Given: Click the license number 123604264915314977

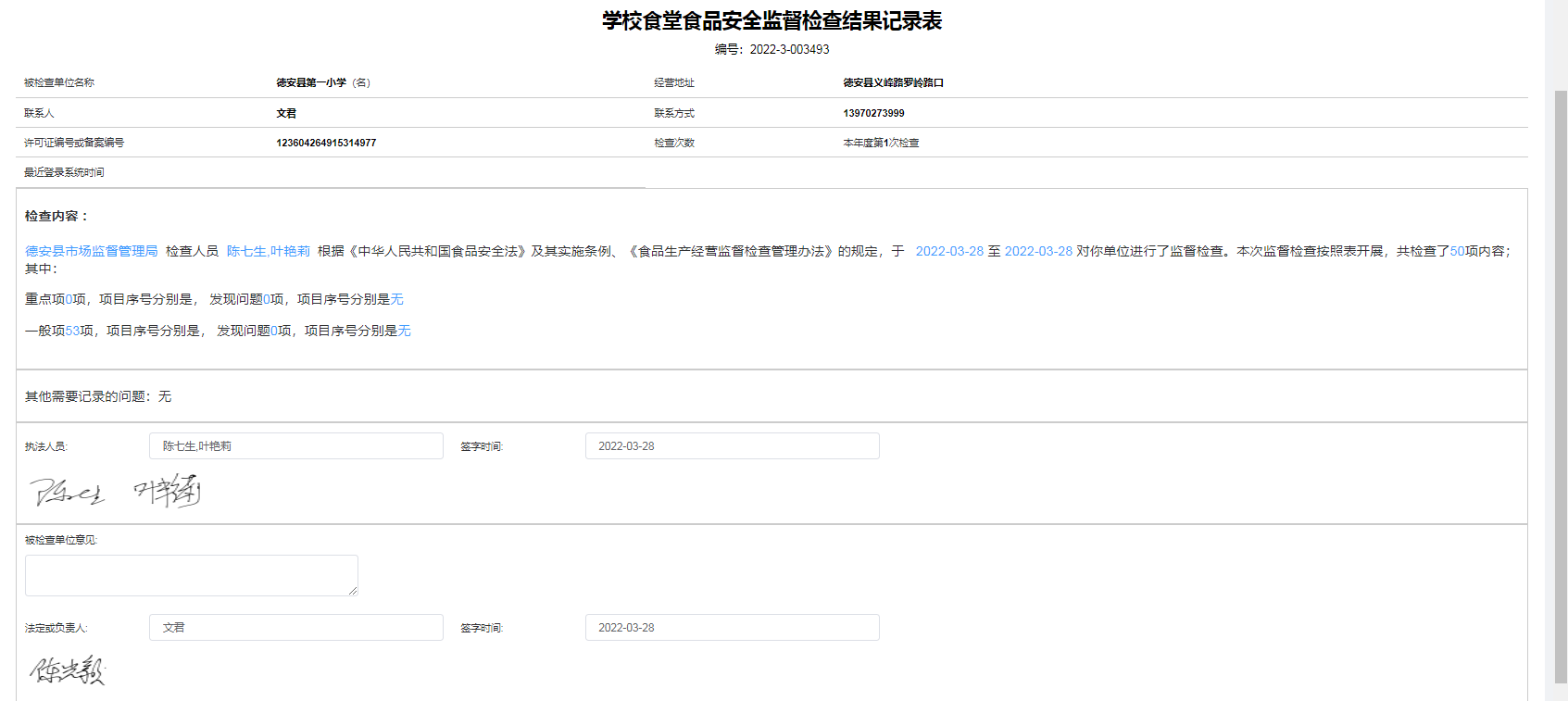Looking at the screenshot, I should (326, 143).
